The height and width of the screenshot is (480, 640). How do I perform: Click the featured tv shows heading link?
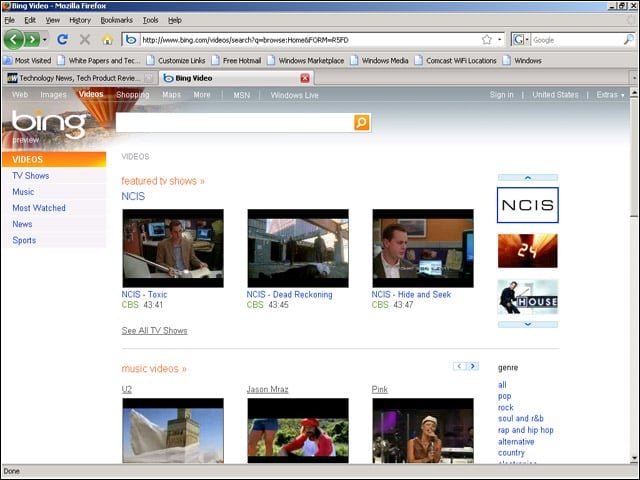pyautogui.click(x=163, y=181)
